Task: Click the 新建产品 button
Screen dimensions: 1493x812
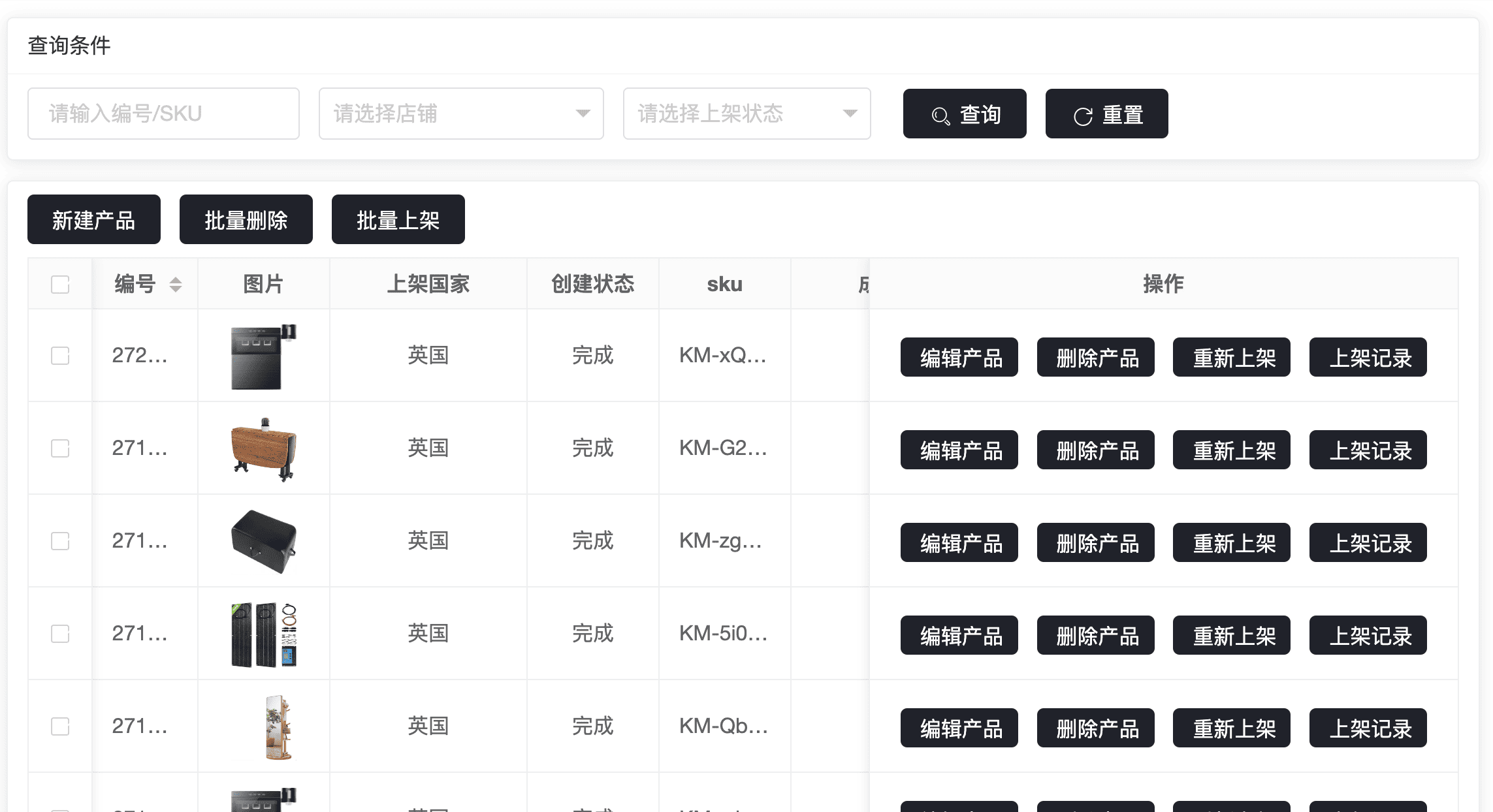Action: 93,219
